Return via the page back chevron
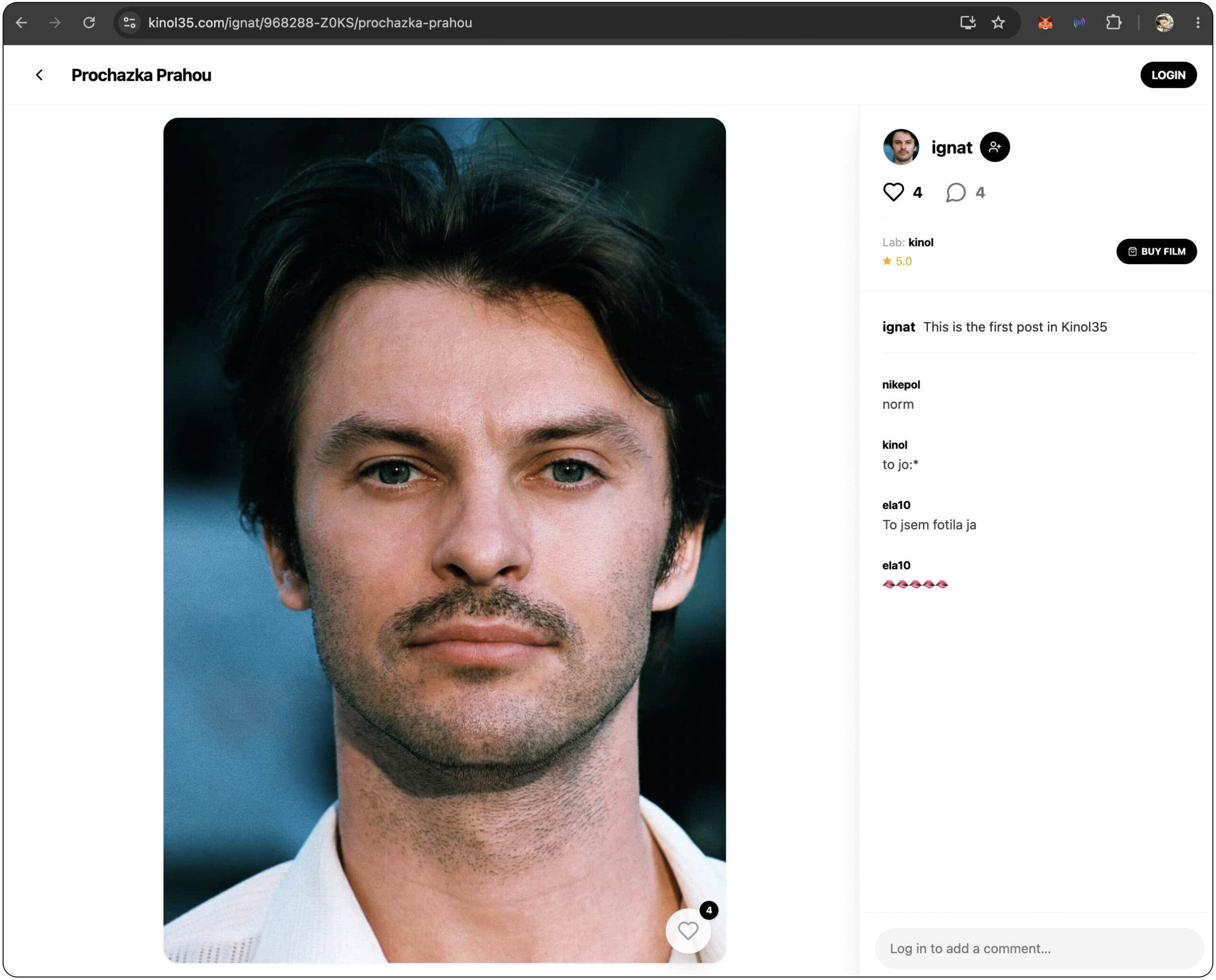Viewport: 1216px width, 980px height. coord(39,75)
